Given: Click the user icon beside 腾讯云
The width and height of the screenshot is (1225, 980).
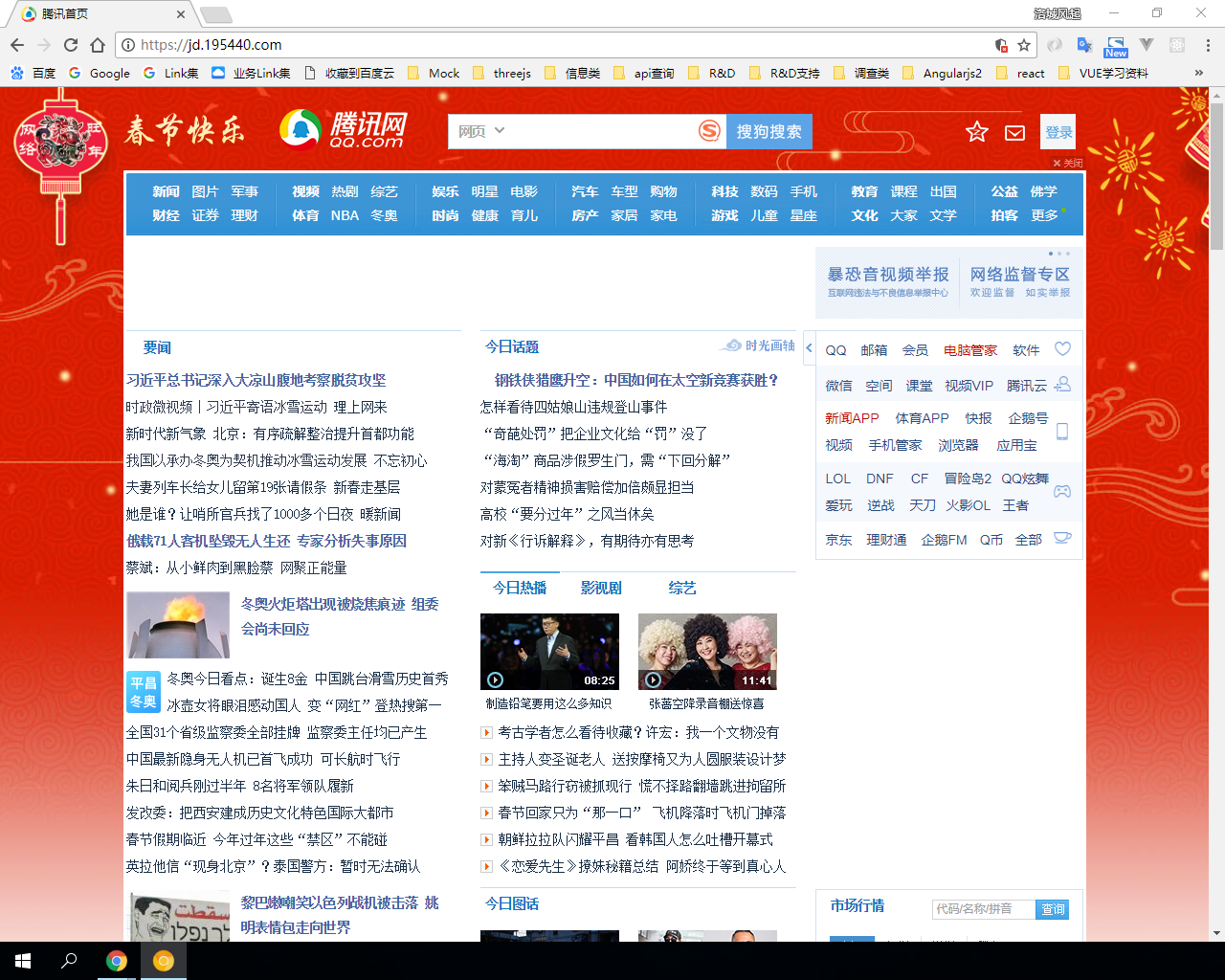Looking at the screenshot, I should coord(1062,385).
